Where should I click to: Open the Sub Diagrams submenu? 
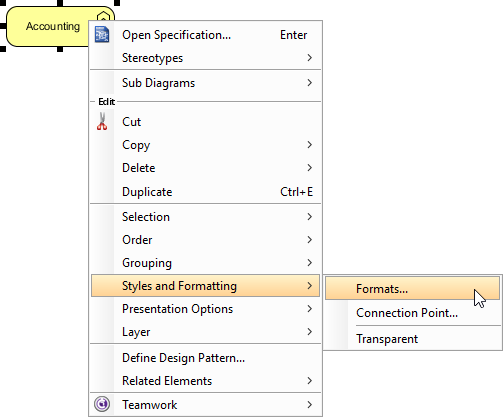click(x=205, y=83)
